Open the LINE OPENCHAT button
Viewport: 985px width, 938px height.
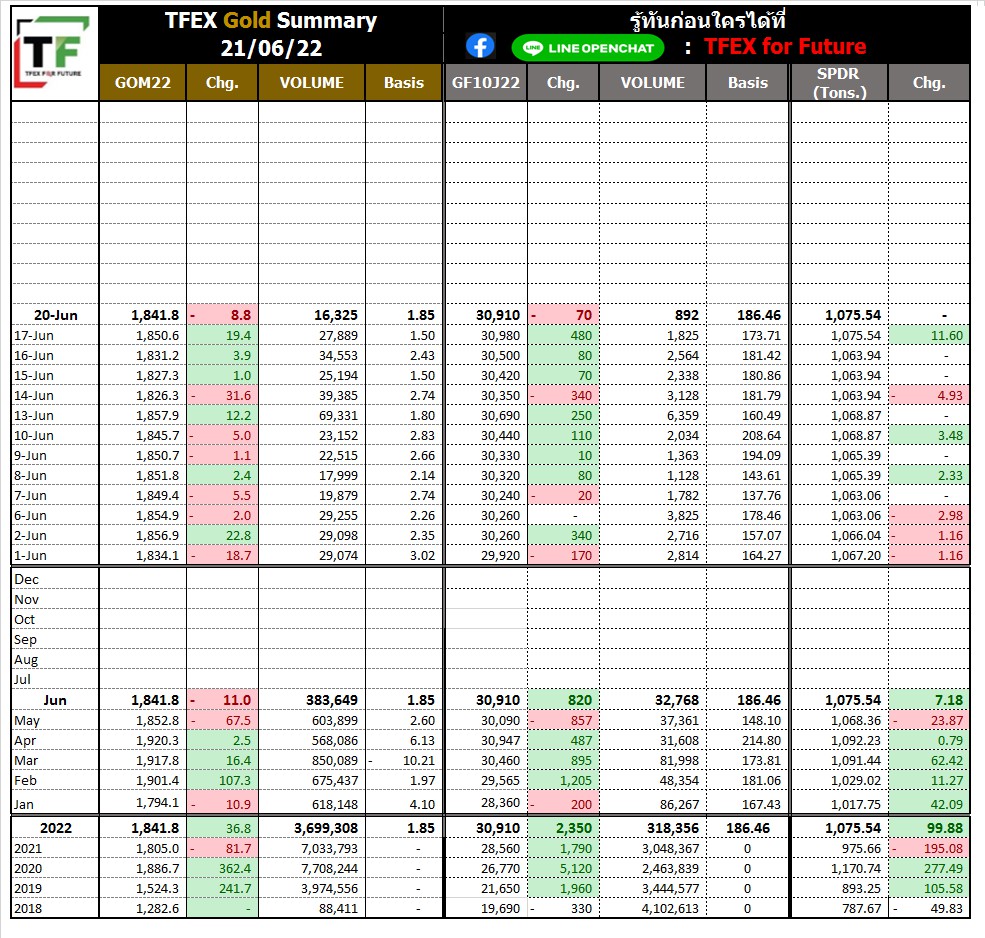(x=588, y=48)
